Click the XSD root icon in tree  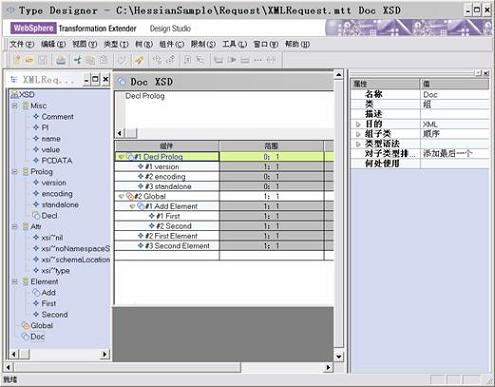point(14,95)
